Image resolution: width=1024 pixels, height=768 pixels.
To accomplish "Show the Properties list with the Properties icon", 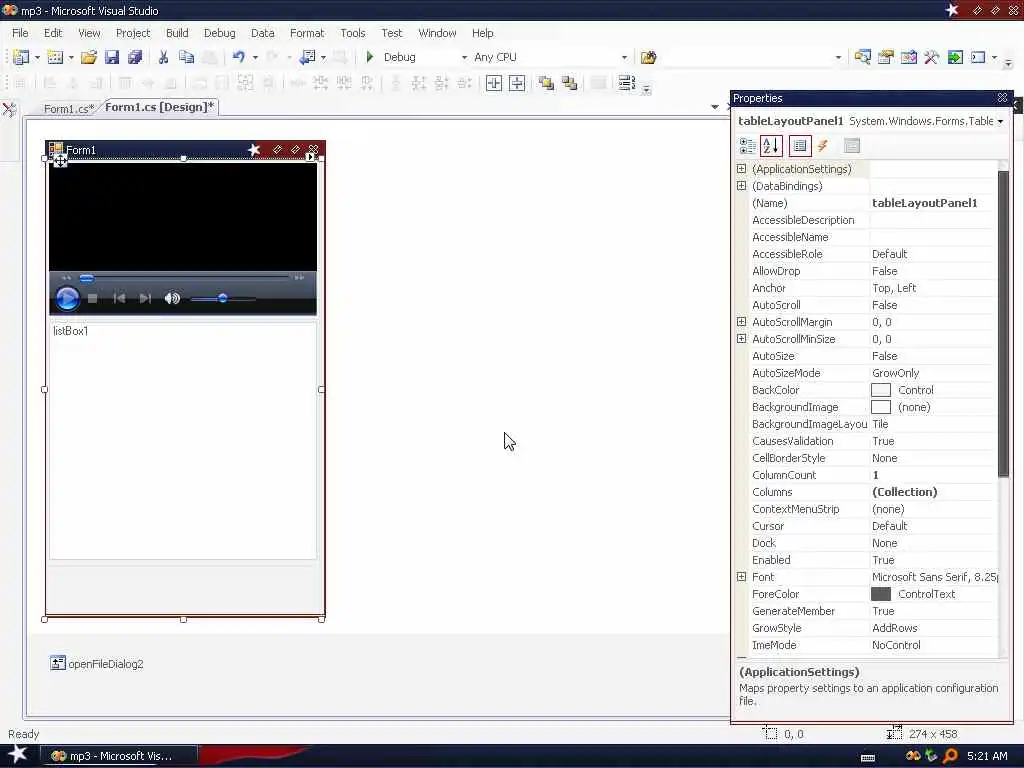I will 800,146.
